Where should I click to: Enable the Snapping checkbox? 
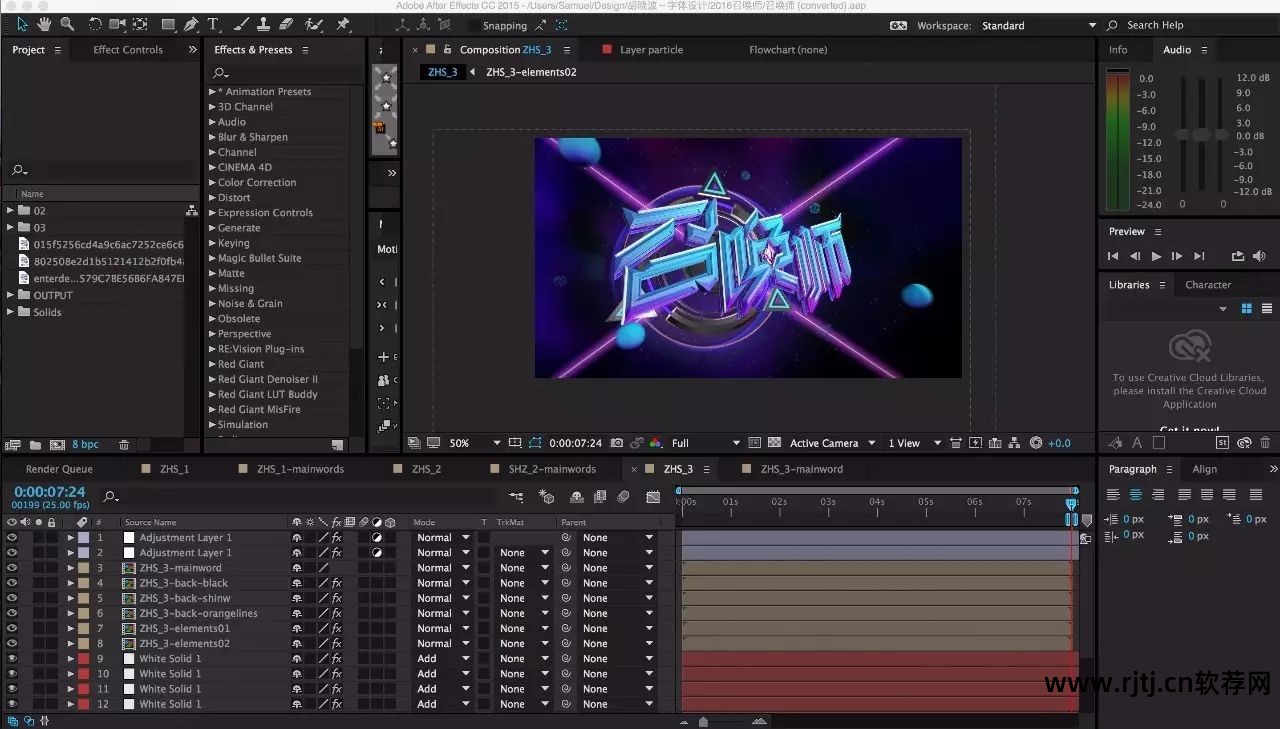[x=473, y=26]
